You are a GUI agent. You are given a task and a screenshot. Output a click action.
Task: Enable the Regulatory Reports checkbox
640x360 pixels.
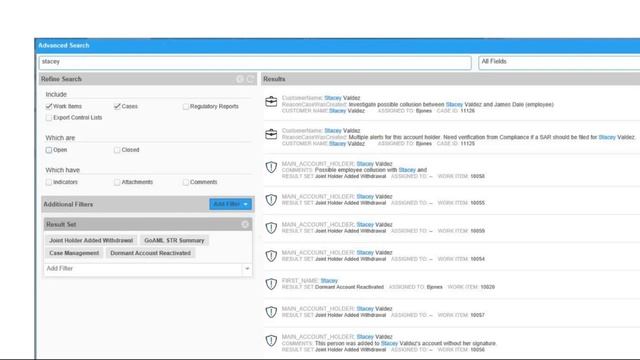(186, 106)
